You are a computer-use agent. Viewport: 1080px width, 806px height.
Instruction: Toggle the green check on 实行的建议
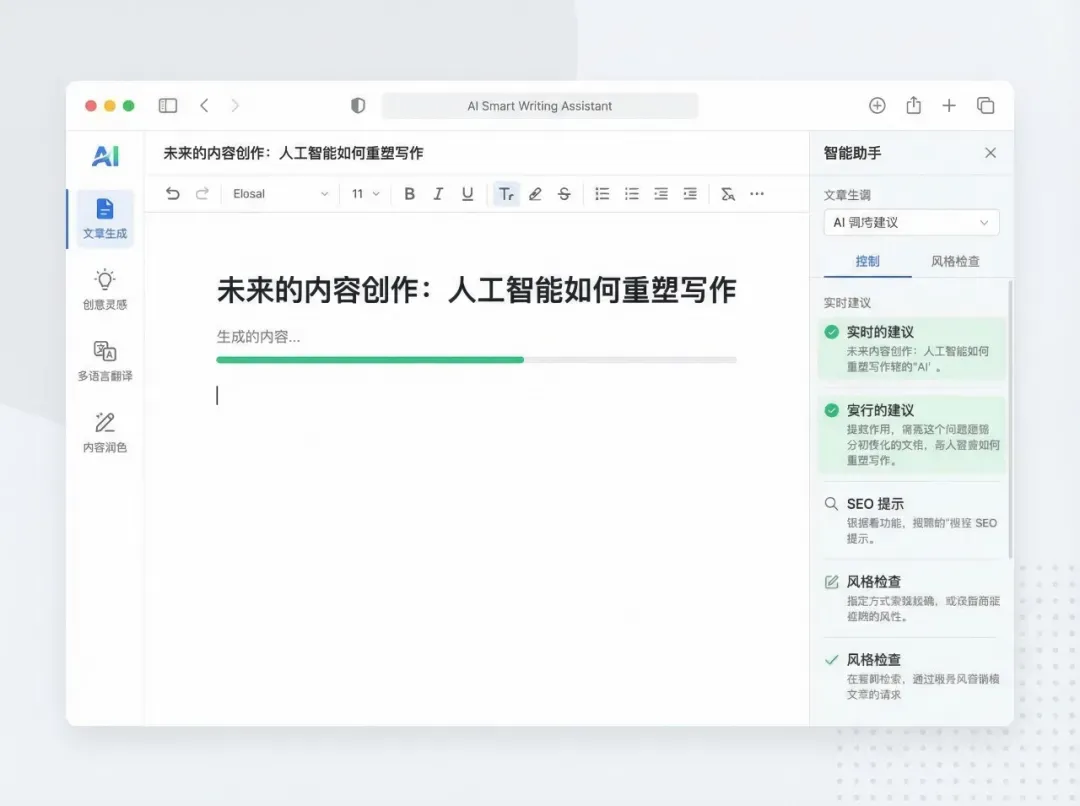831,411
